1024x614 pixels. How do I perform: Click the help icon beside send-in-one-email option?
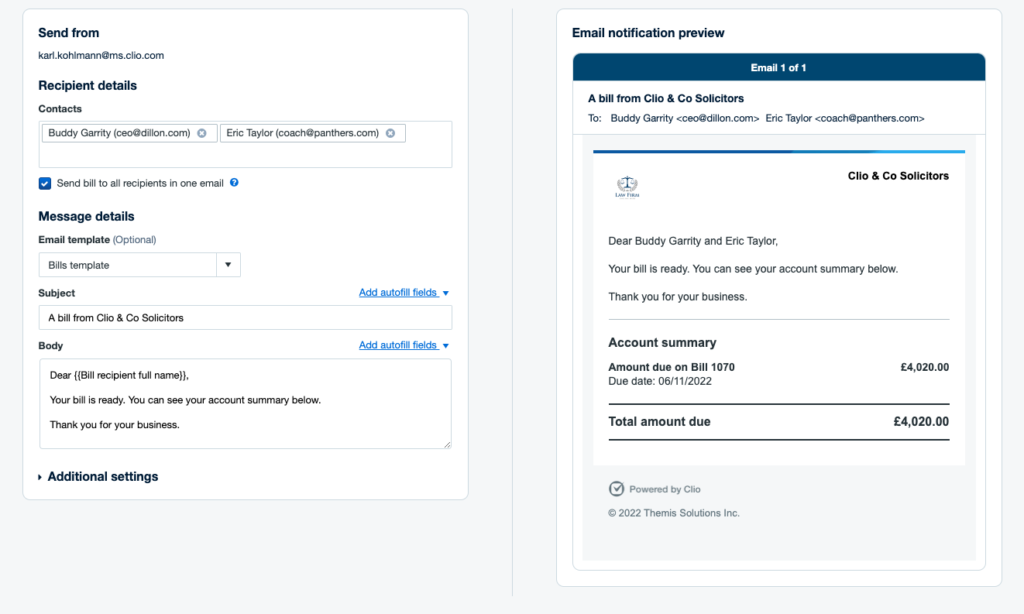tap(234, 183)
